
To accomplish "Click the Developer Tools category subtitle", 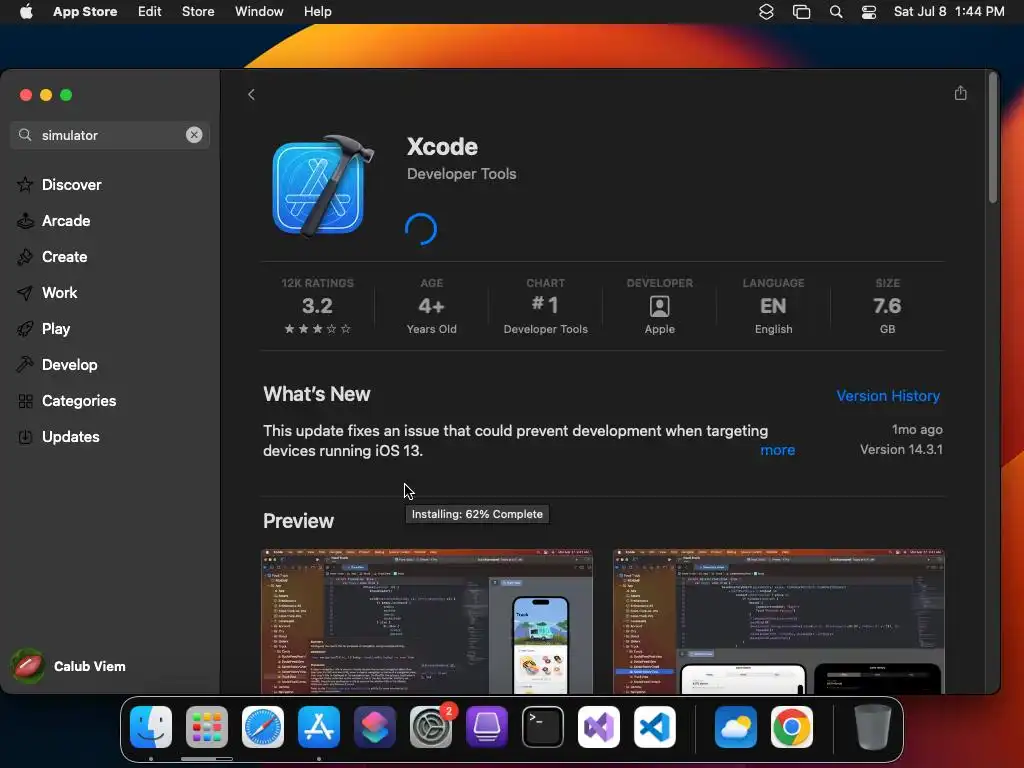I will click(x=462, y=174).
